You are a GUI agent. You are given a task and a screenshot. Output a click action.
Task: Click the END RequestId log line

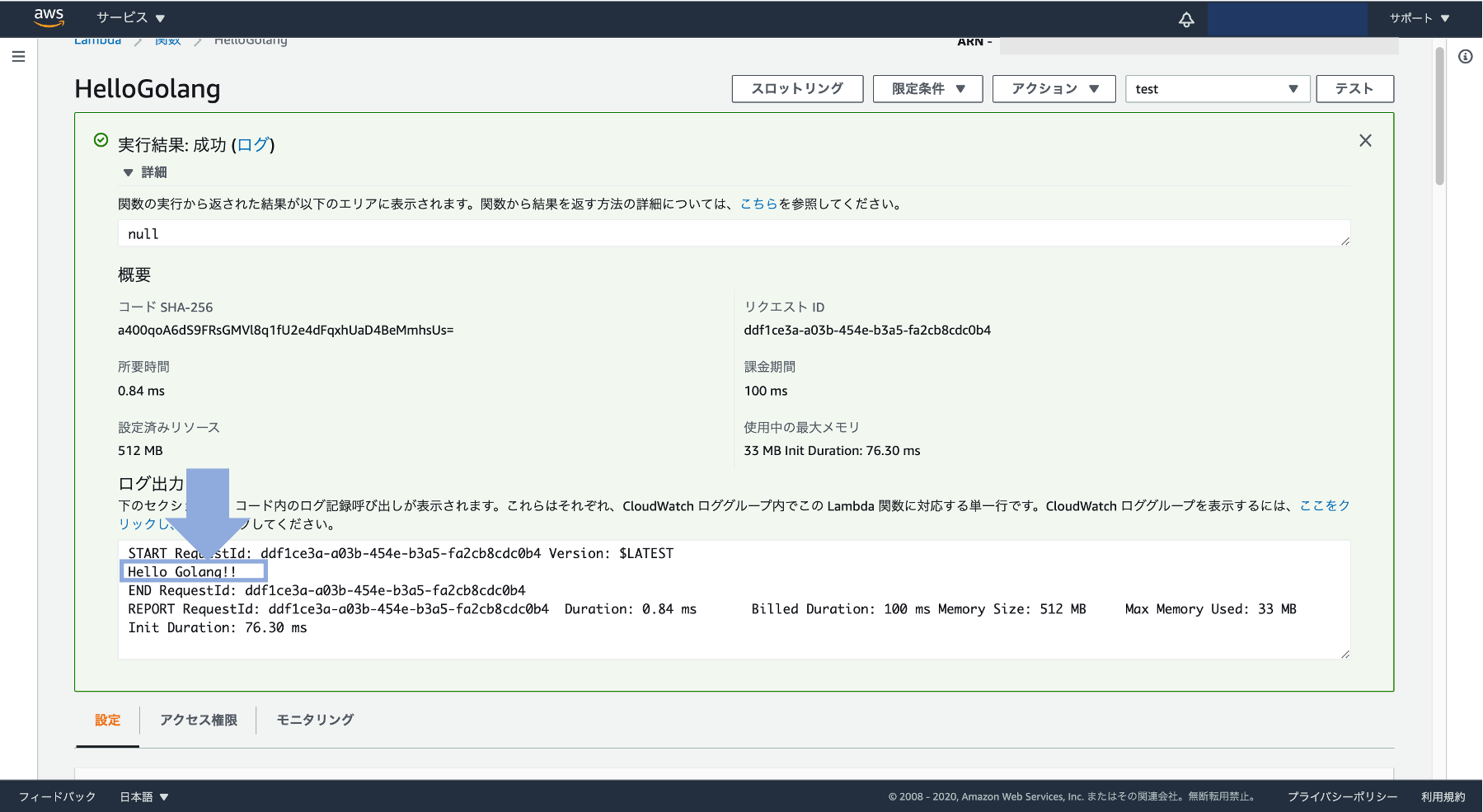(326, 591)
